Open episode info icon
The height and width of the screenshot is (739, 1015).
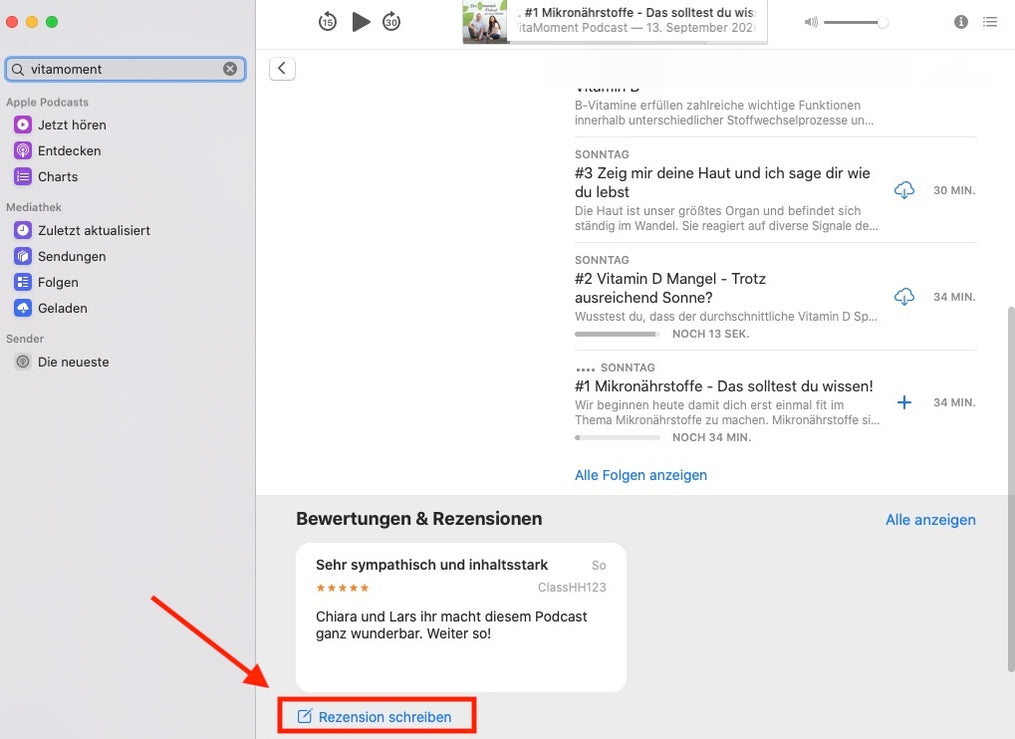[x=961, y=21]
